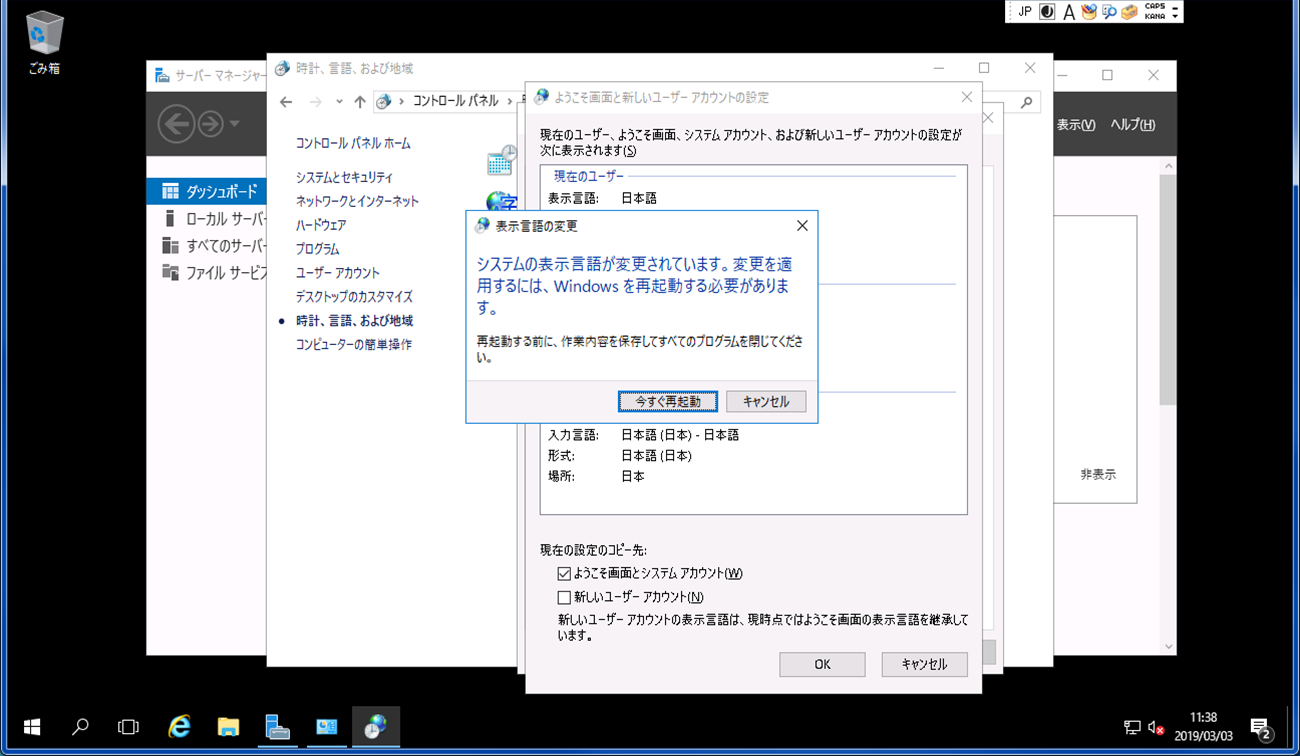
Task: Click the taskbar Search icon
Action: pyautogui.click(x=80, y=727)
